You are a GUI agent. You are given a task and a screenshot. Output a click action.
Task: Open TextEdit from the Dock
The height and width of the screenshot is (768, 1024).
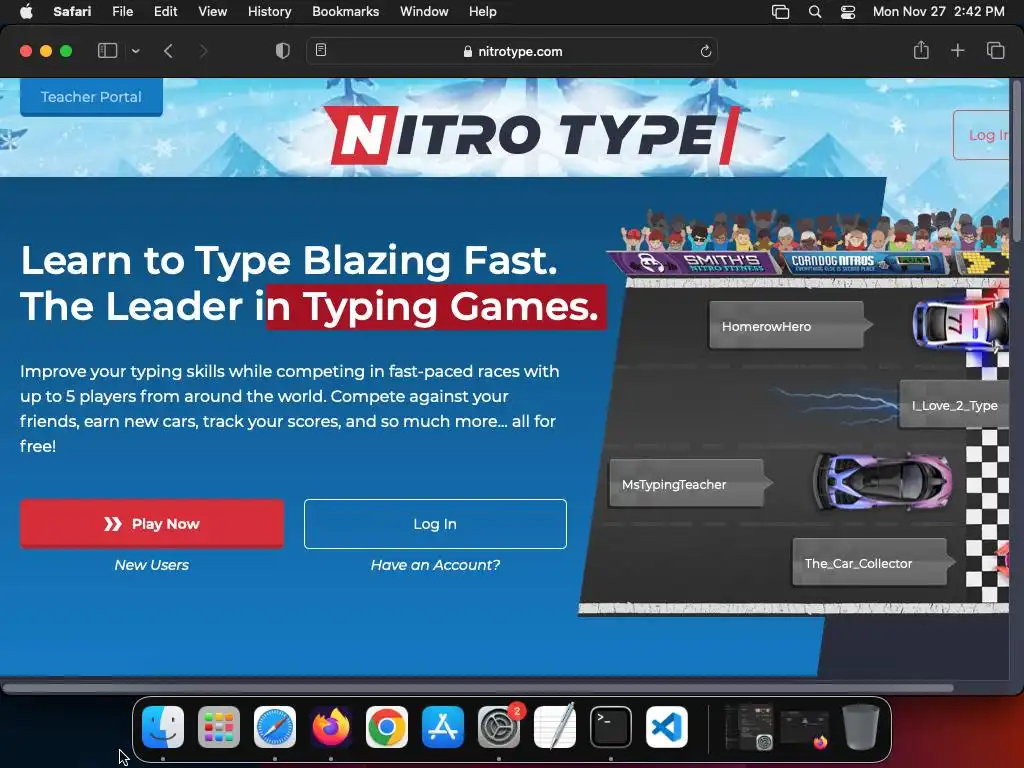click(555, 727)
